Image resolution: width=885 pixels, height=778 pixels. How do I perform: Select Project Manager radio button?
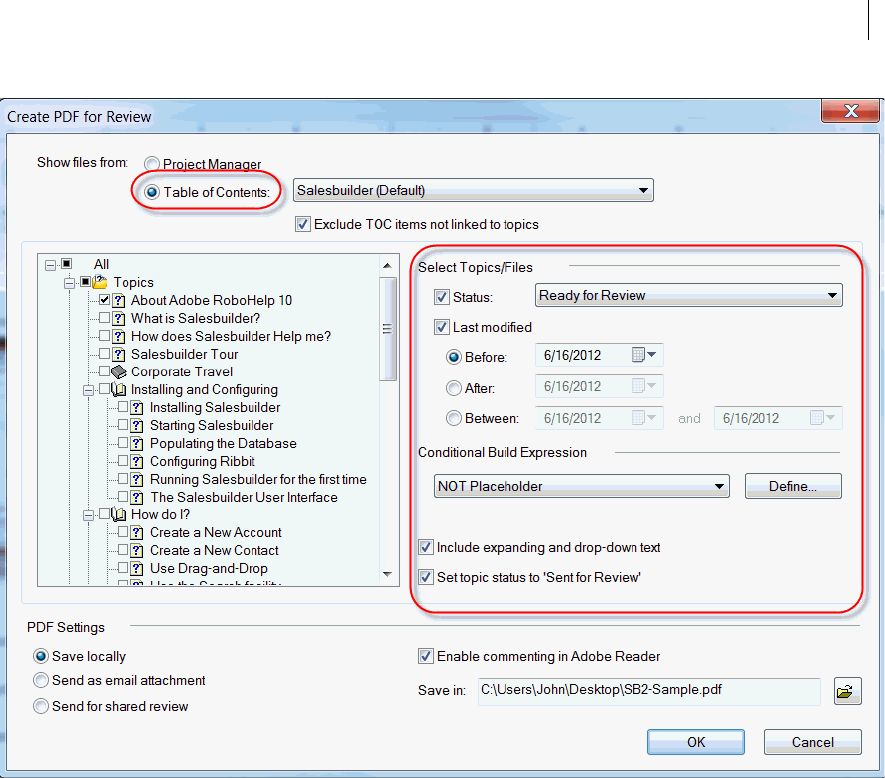(x=151, y=164)
